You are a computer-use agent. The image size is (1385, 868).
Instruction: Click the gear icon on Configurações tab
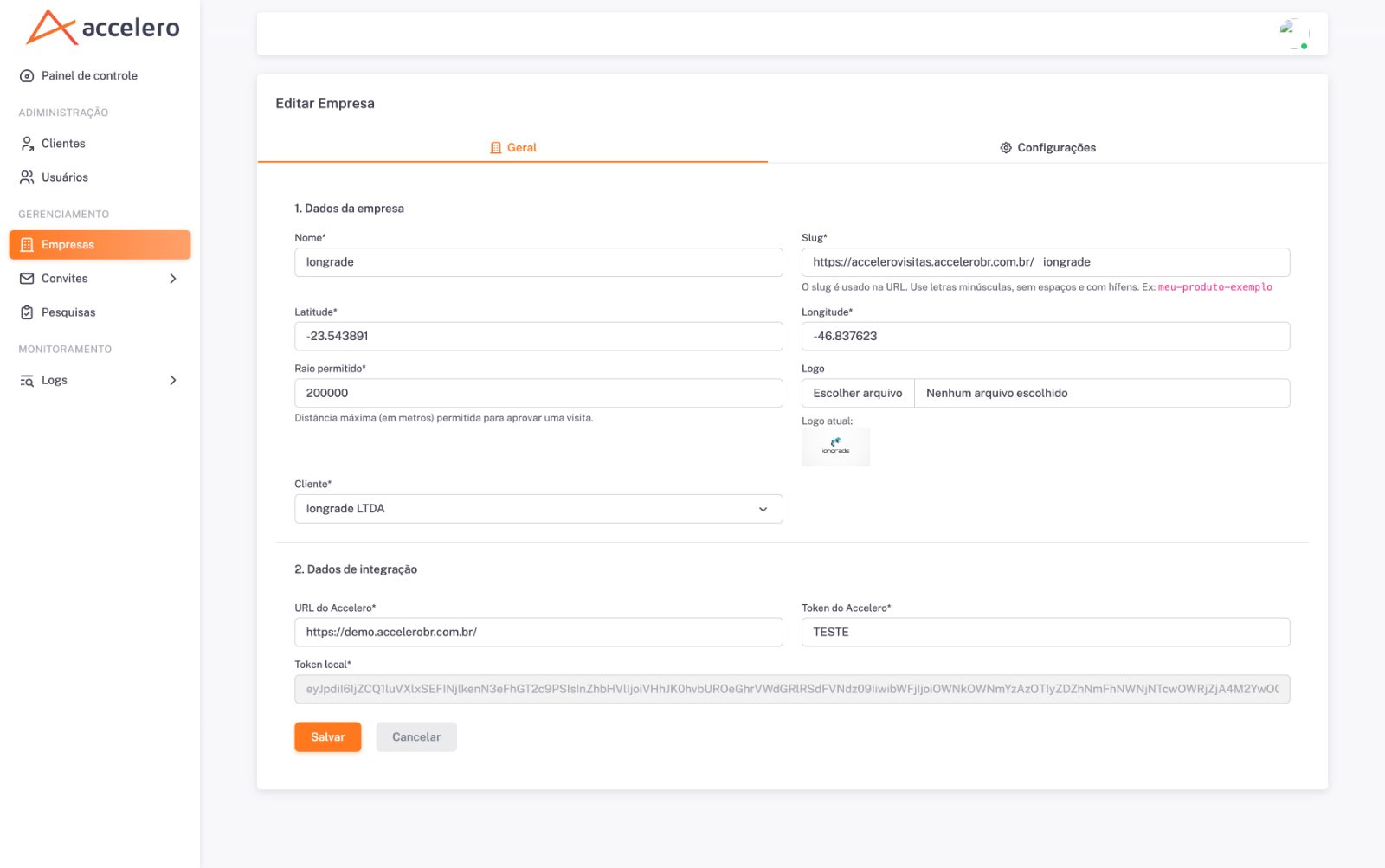pos(1006,148)
